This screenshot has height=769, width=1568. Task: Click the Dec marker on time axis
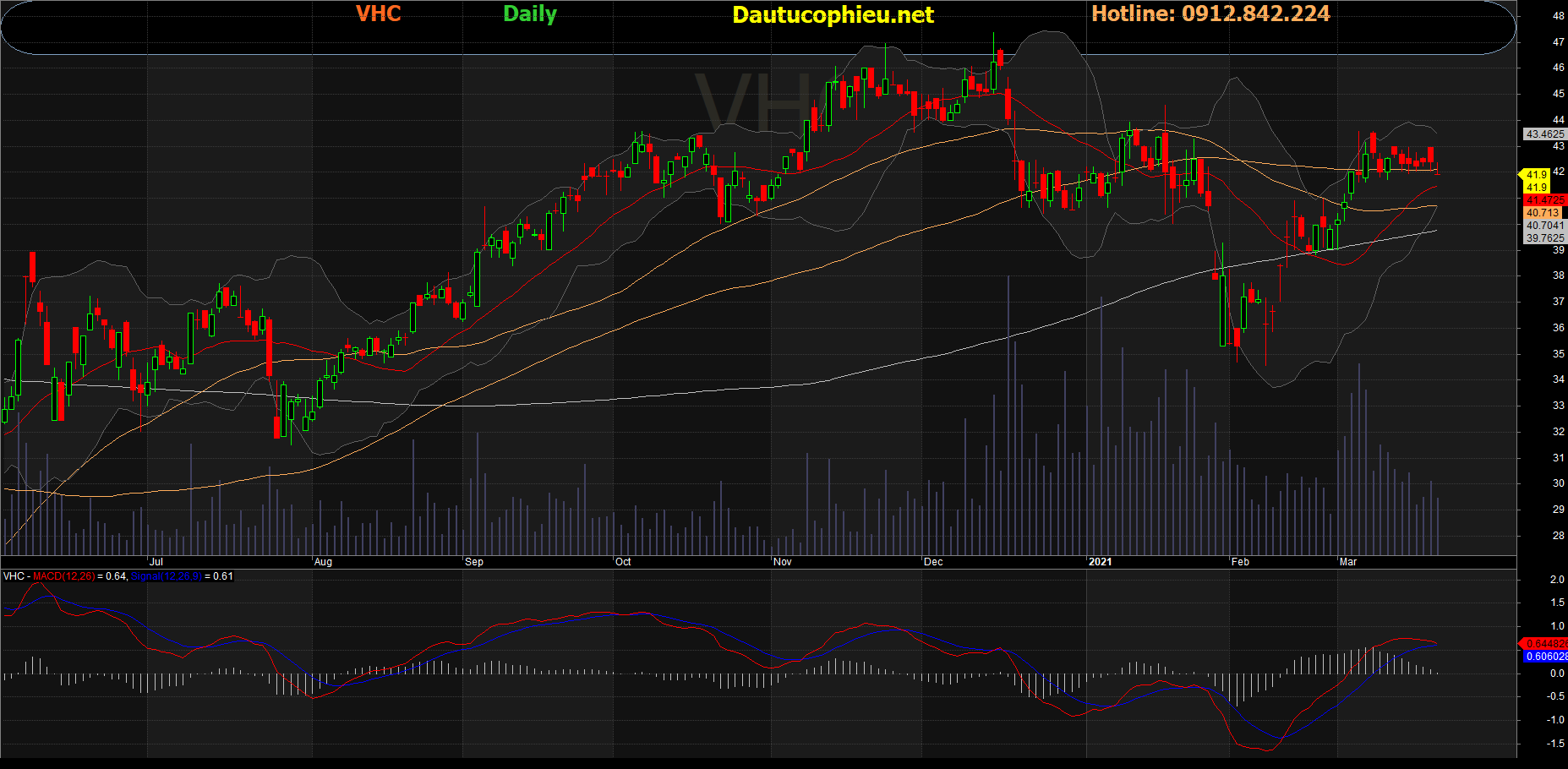(933, 562)
